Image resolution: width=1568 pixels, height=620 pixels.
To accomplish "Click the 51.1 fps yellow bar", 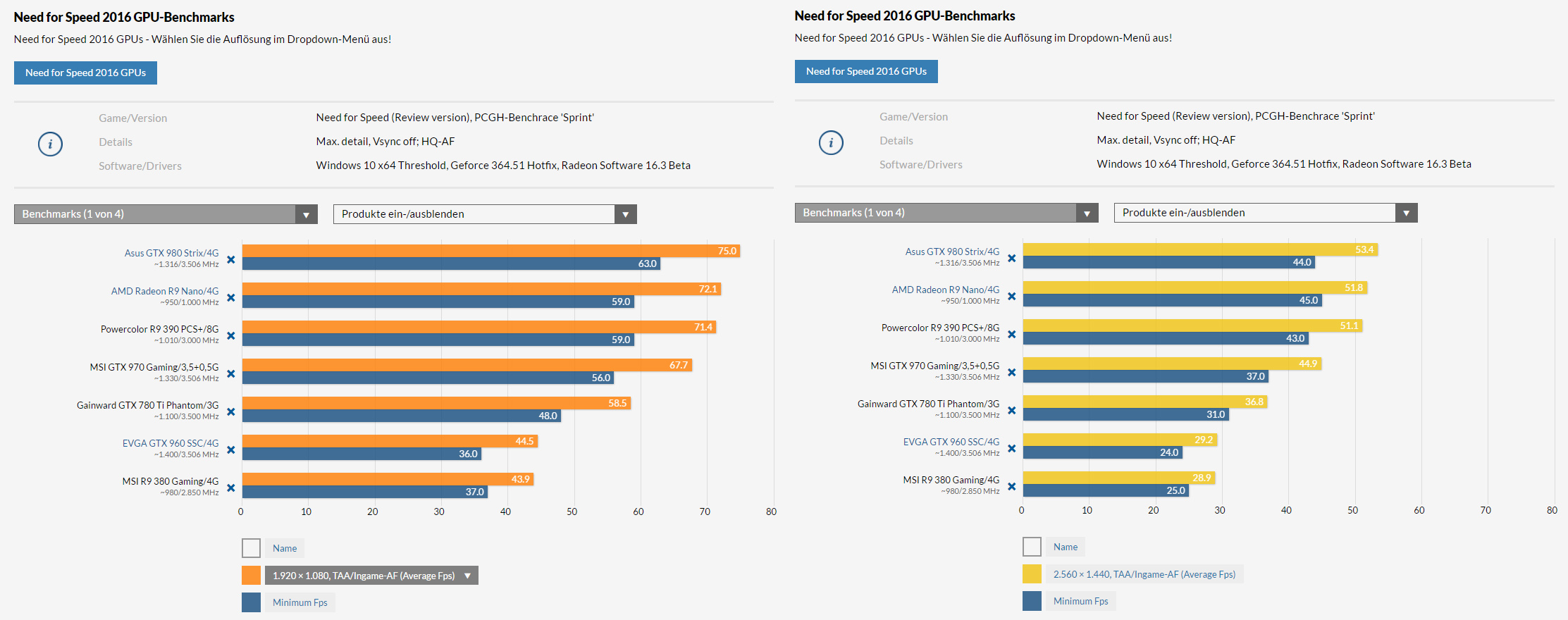I will click(1193, 325).
